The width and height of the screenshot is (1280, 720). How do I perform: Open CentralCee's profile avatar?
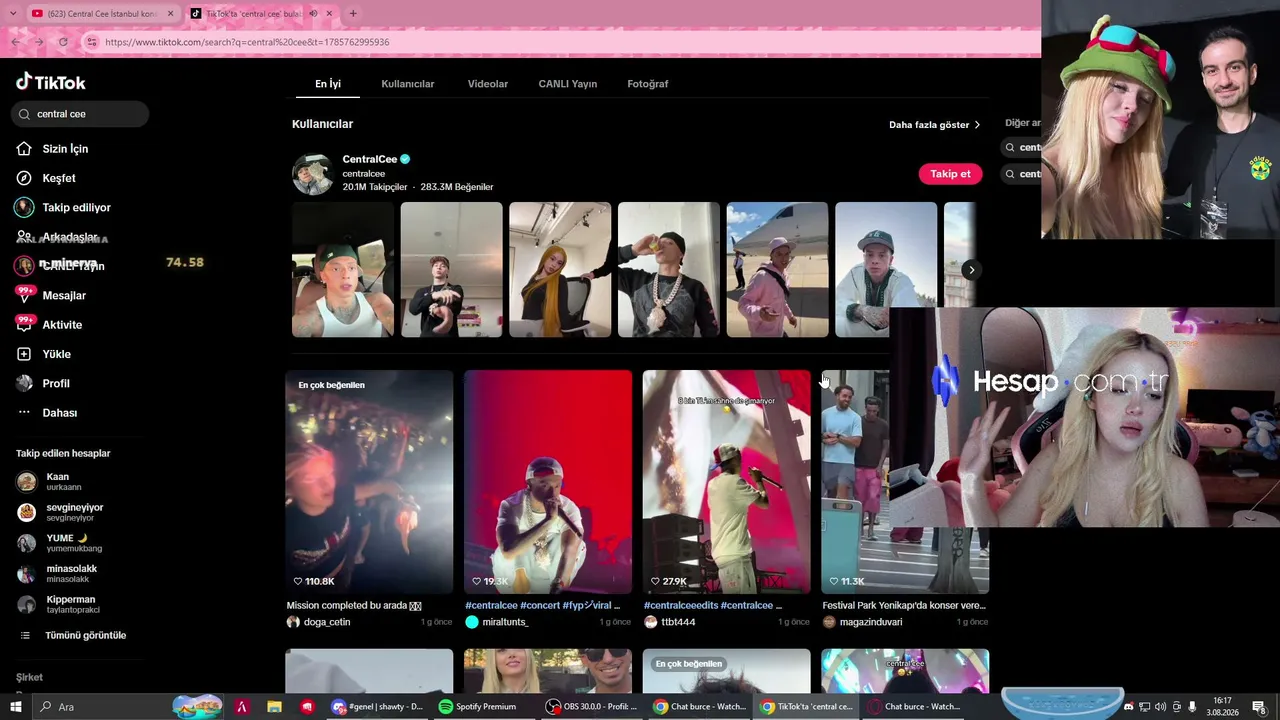coord(312,174)
